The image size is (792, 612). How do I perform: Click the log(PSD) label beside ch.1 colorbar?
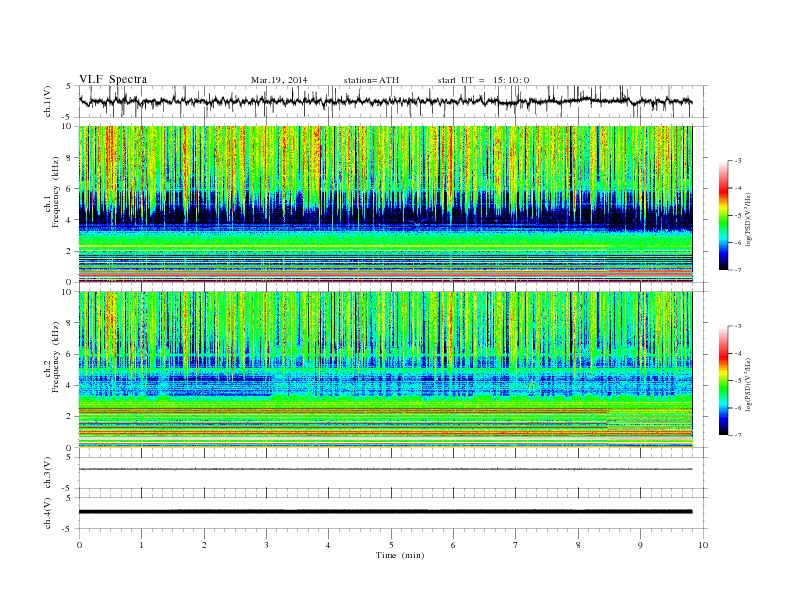coord(749,220)
